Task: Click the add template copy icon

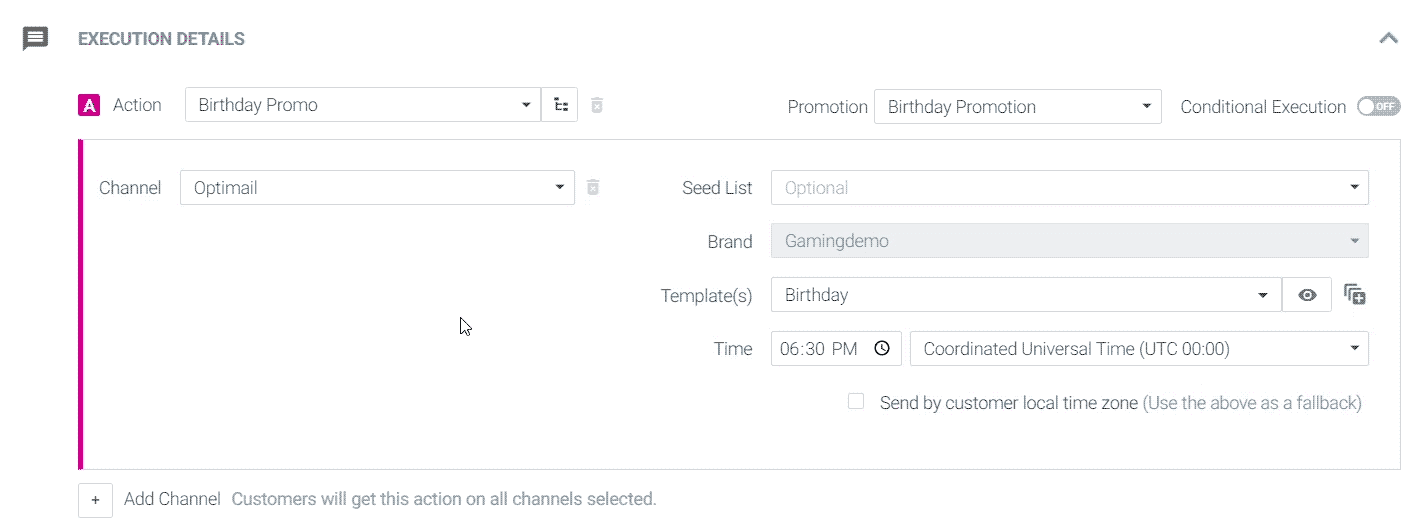Action: (x=1355, y=295)
